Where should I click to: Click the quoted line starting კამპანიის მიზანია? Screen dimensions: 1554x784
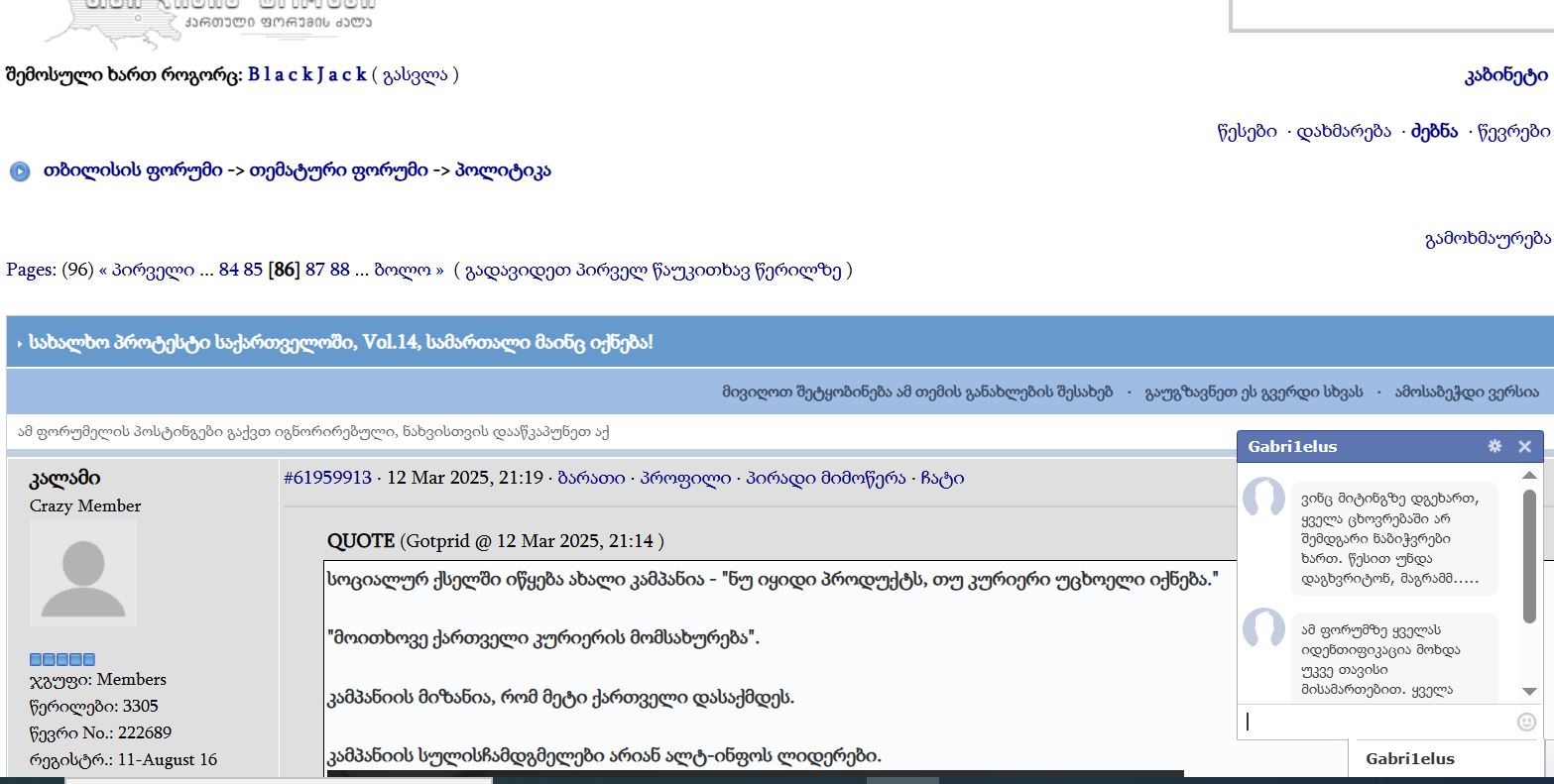[x=560, y=698]
